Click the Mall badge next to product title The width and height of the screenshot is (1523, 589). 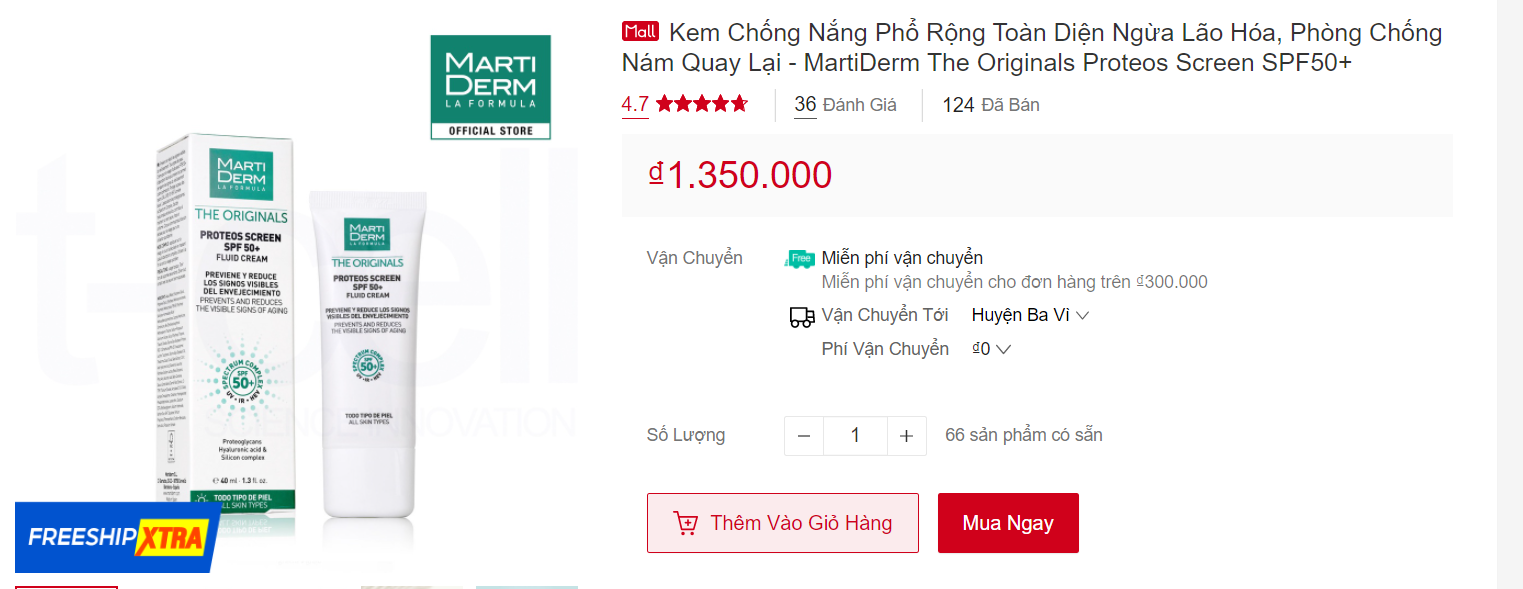(x=640, y=31)
